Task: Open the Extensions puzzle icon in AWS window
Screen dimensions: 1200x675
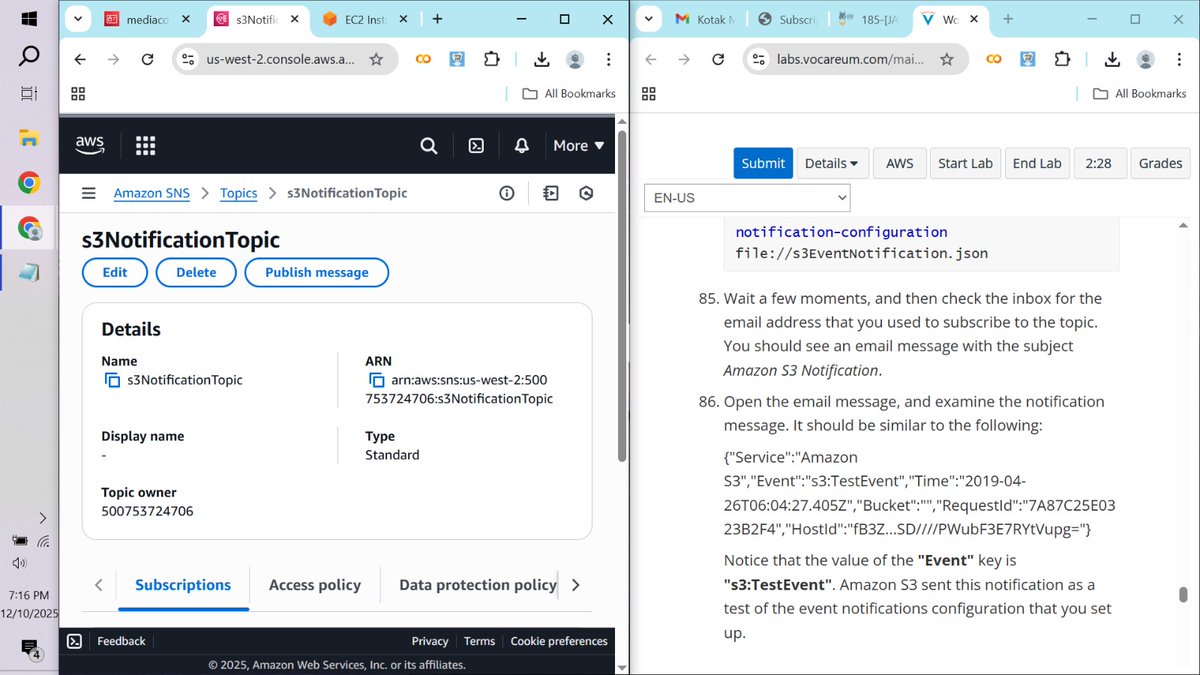Action: point(491,60)
